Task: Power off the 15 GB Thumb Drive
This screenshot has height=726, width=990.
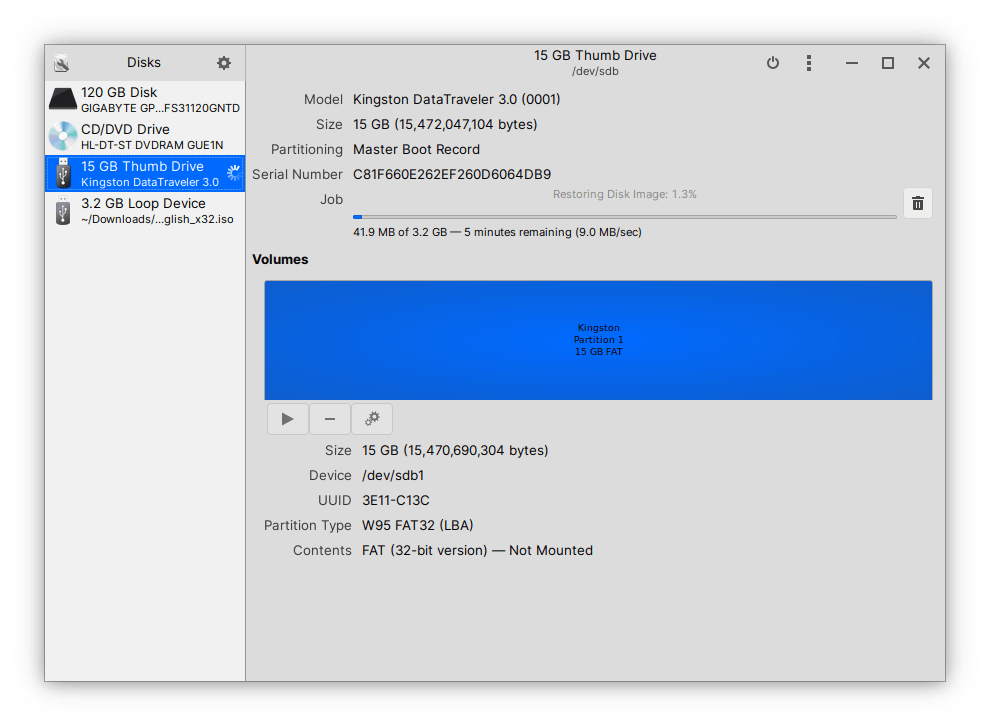Action: pyautogui.click(x=773, y=62)
